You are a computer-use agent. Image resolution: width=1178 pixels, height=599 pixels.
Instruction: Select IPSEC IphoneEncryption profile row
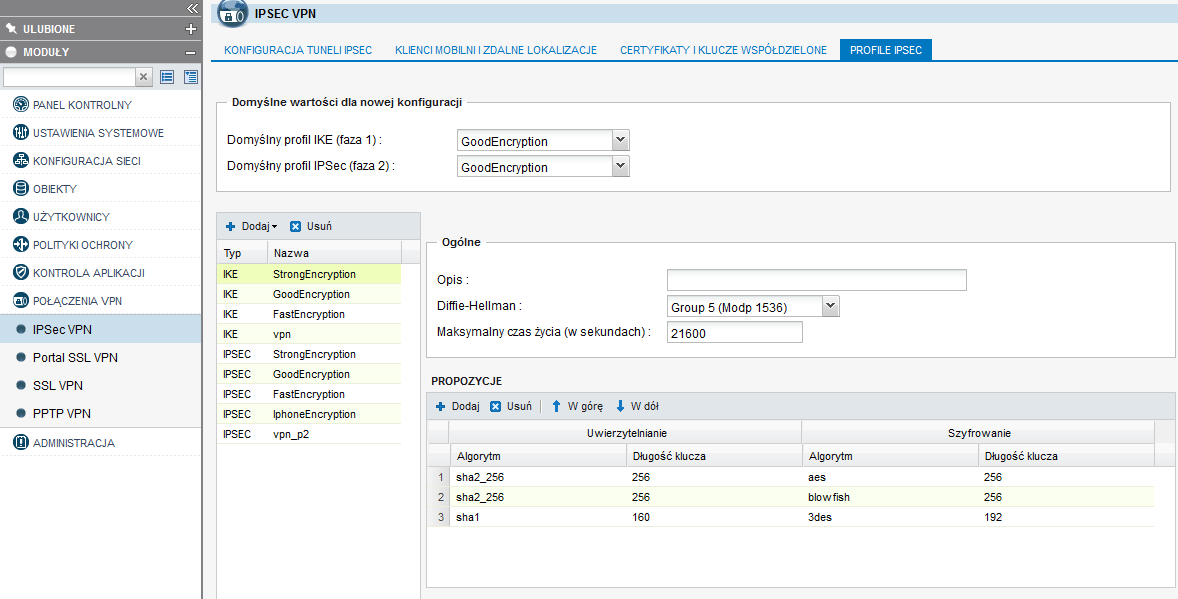[309, 414]
